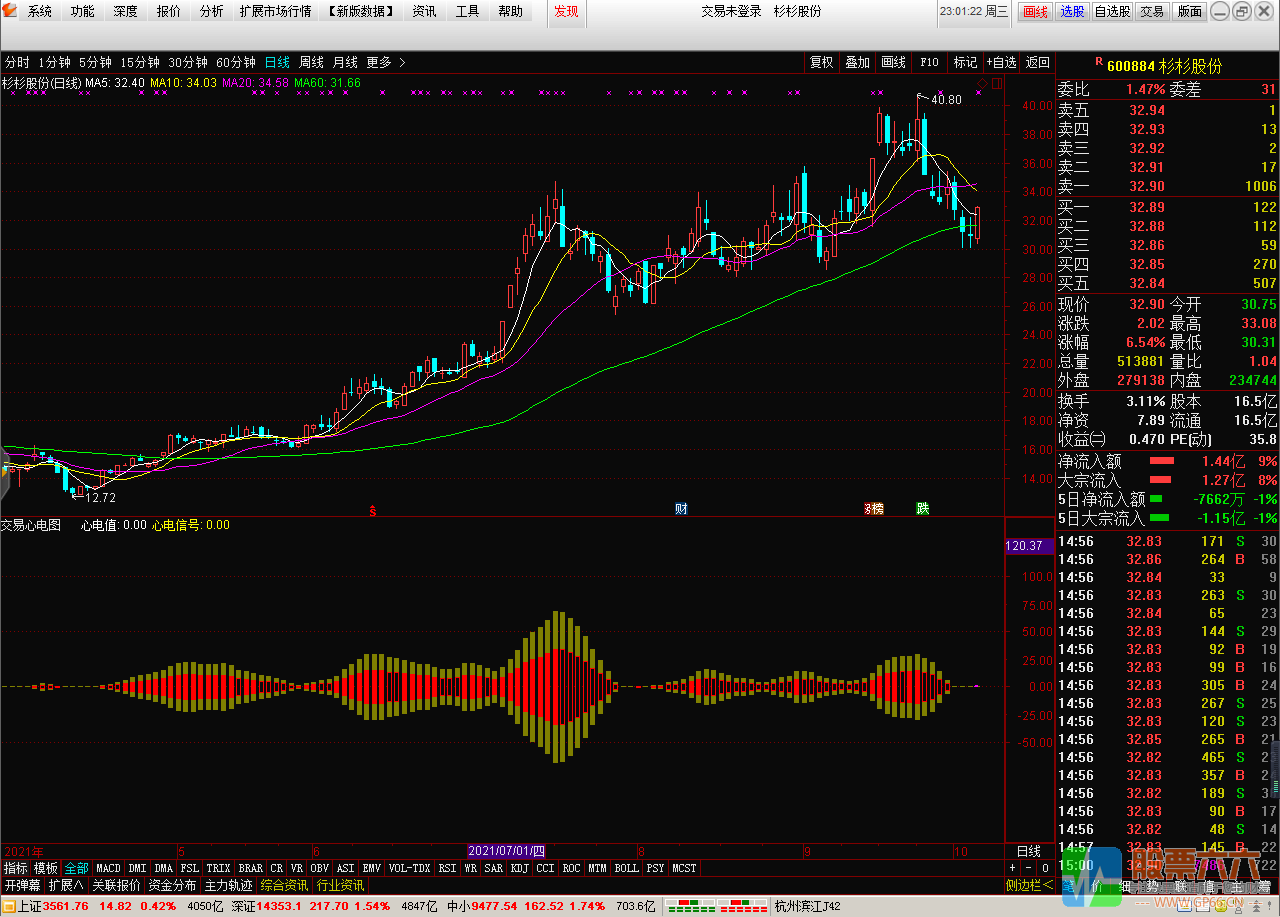Screen dimensions: 1280x917
Task: Expand the 扩展 panel
Action: tap(66, 885)
